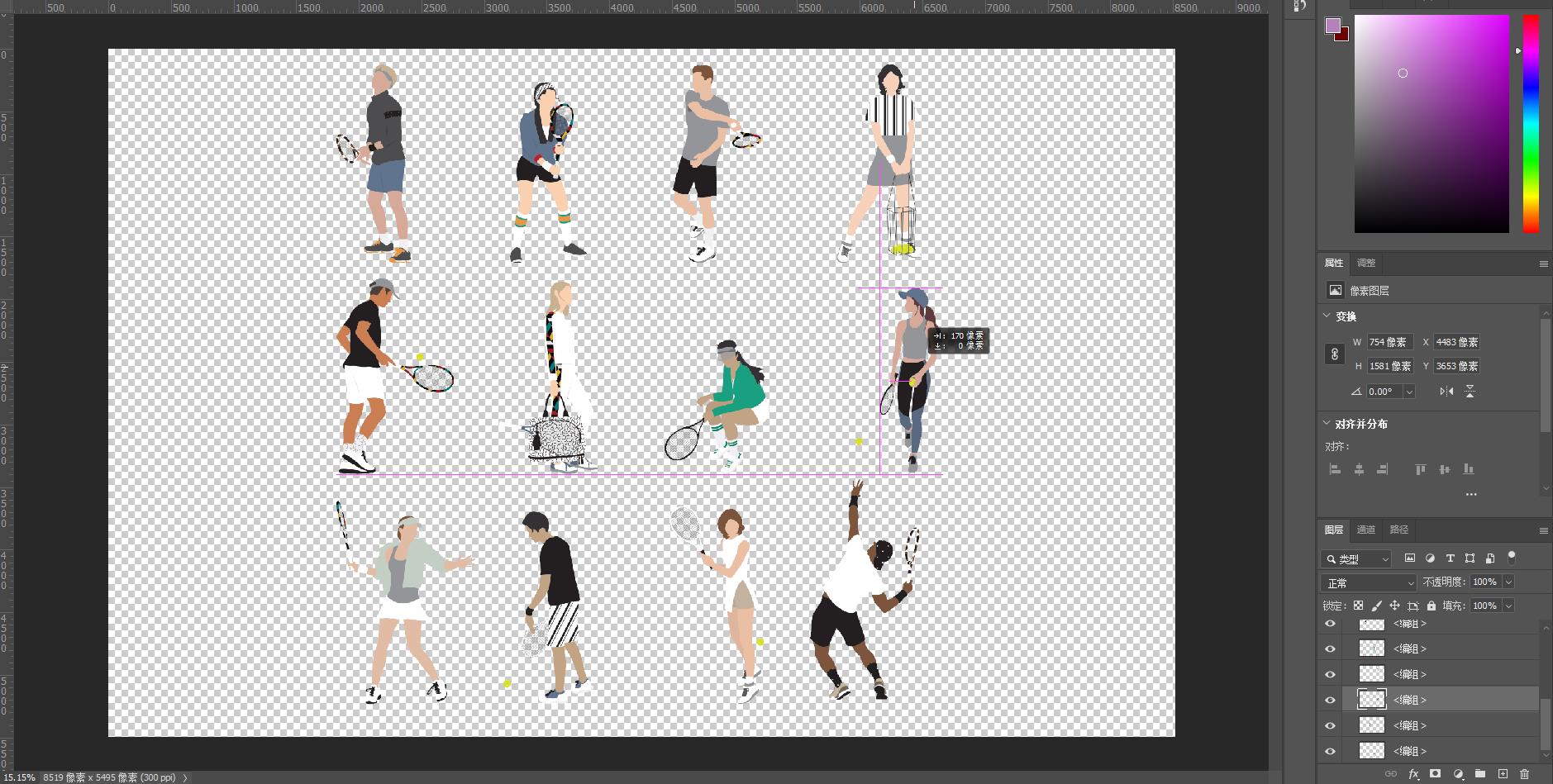This screenshot has height=784, width=1553.
Task: Add a layer mask
Action: tap(1436, 774)
